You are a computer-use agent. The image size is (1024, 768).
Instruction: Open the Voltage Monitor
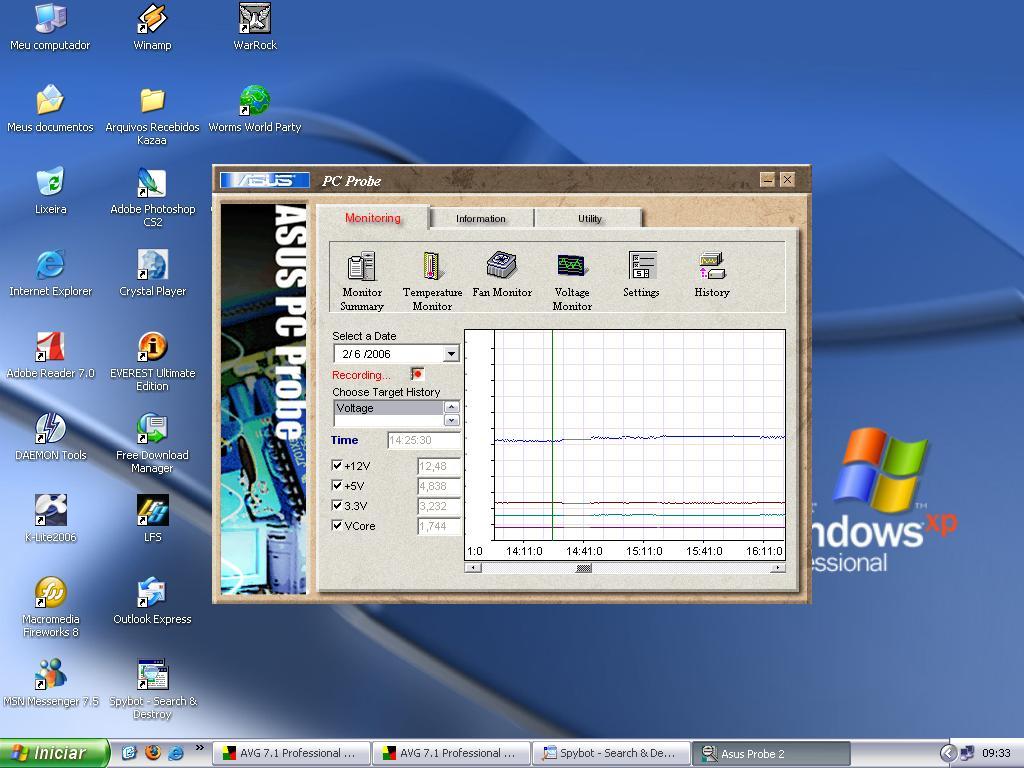click(572, 281)
